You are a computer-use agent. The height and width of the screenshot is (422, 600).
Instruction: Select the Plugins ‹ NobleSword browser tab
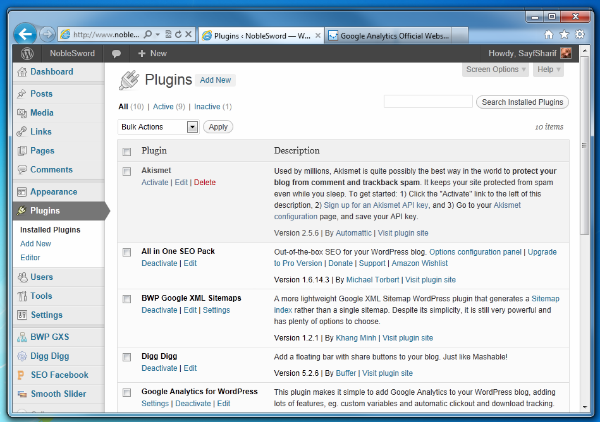[x=261, y=36]
